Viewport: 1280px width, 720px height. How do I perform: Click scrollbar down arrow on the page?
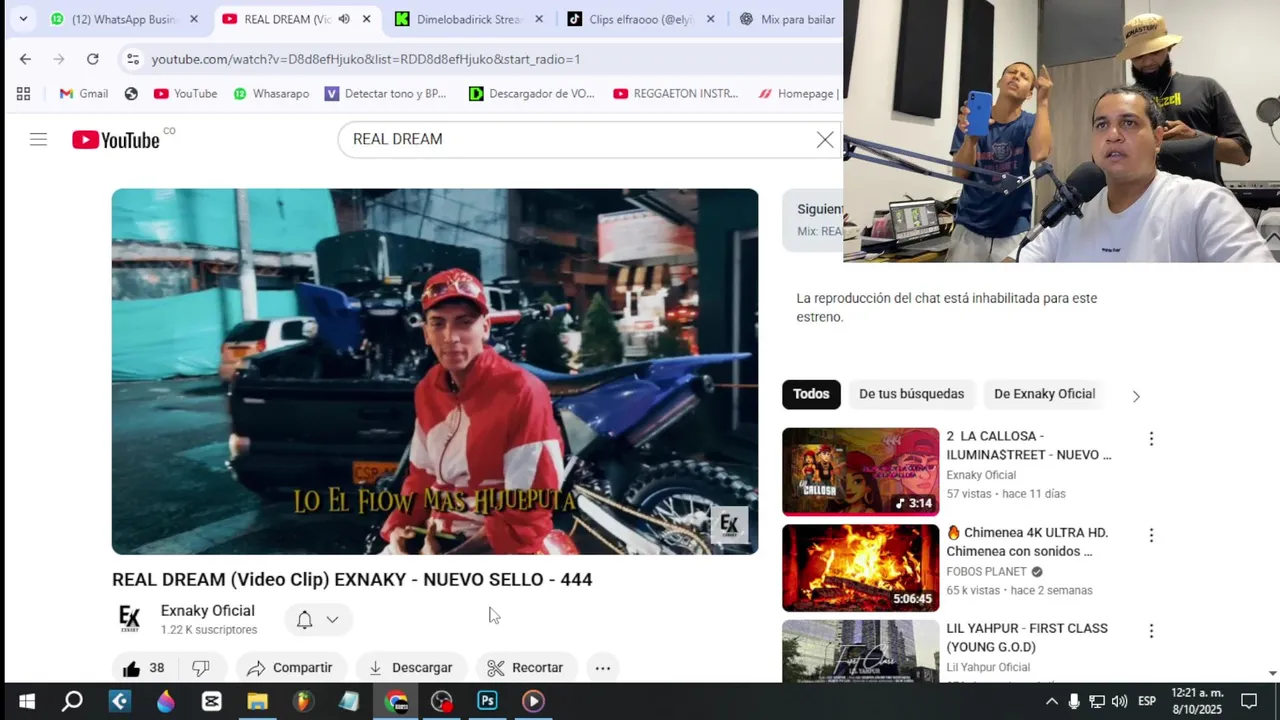[x=1272, y=674]
